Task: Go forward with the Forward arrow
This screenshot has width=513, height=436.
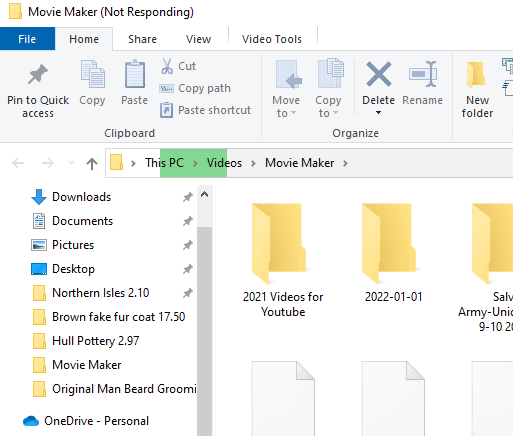Action: pos(48,163)
